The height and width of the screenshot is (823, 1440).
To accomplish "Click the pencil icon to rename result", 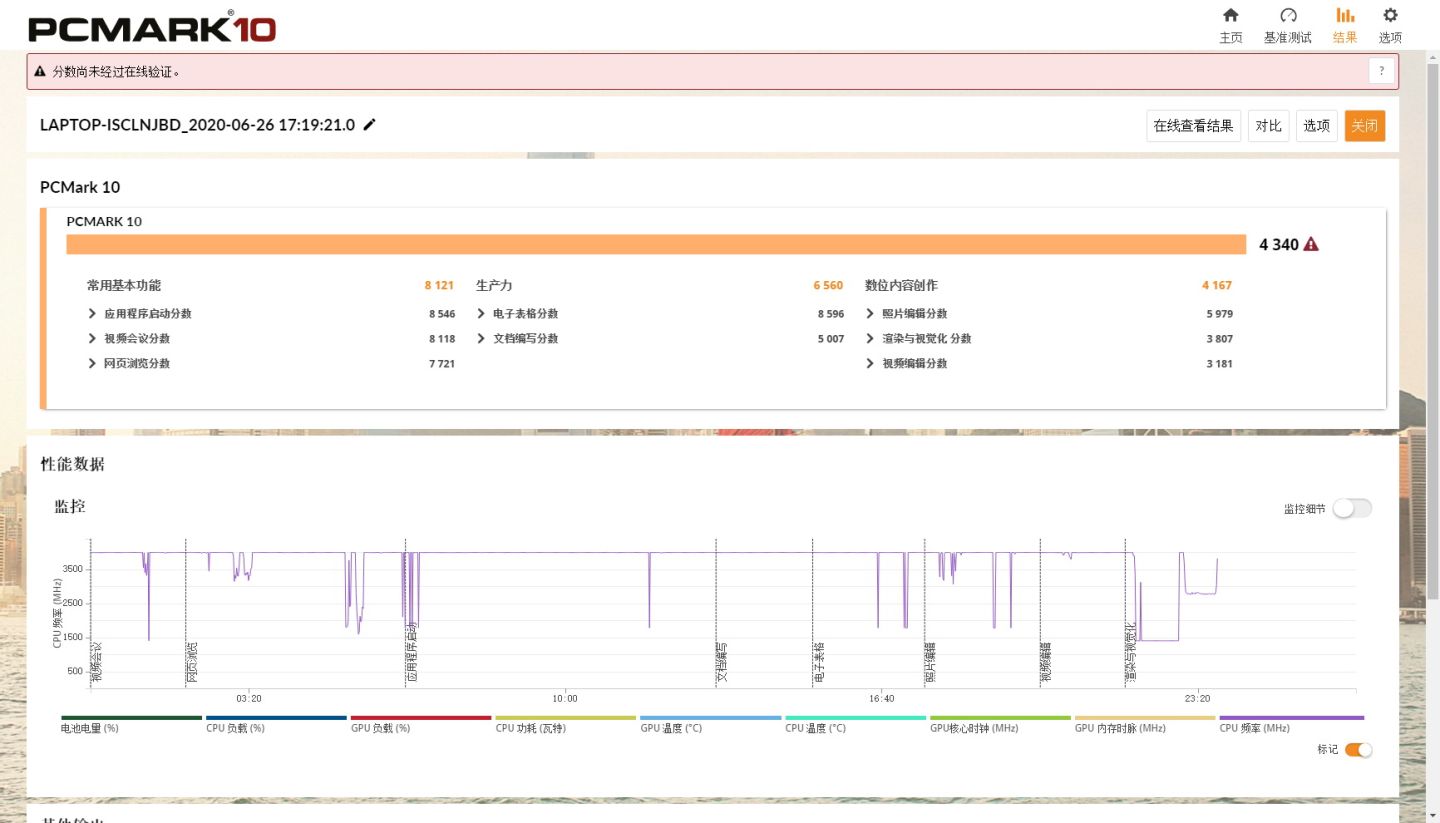I will click(x=370, y=125).
